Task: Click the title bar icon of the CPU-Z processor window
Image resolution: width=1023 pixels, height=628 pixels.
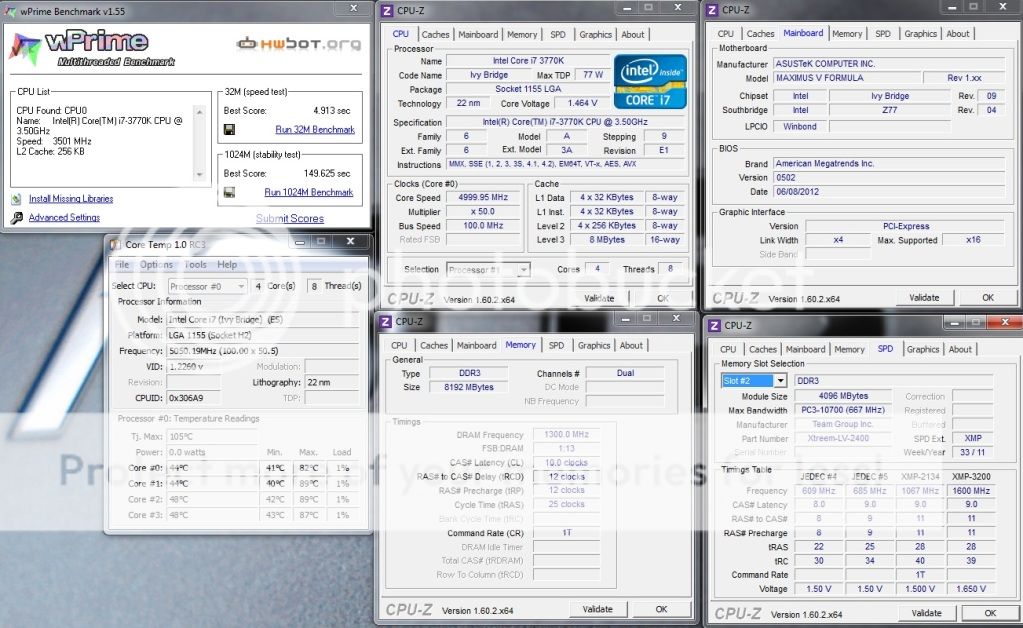Action: [x=387, y=10]
